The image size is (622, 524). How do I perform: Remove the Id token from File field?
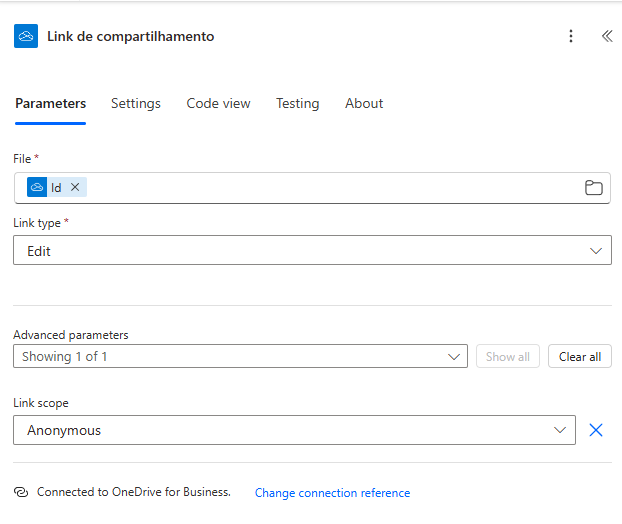[x=75, y=187]
